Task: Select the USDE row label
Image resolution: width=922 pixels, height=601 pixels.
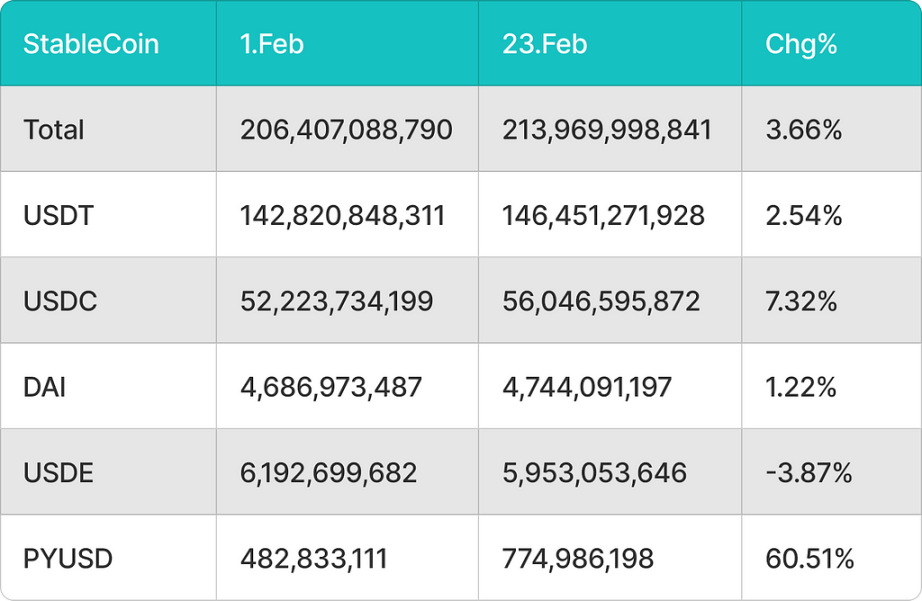Action: (x=58, y=473)
